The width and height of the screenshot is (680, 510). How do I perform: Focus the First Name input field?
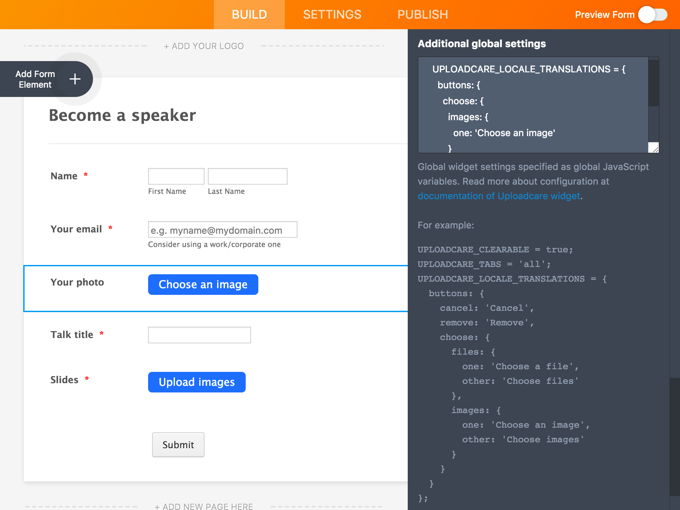(x=176, y=176)
